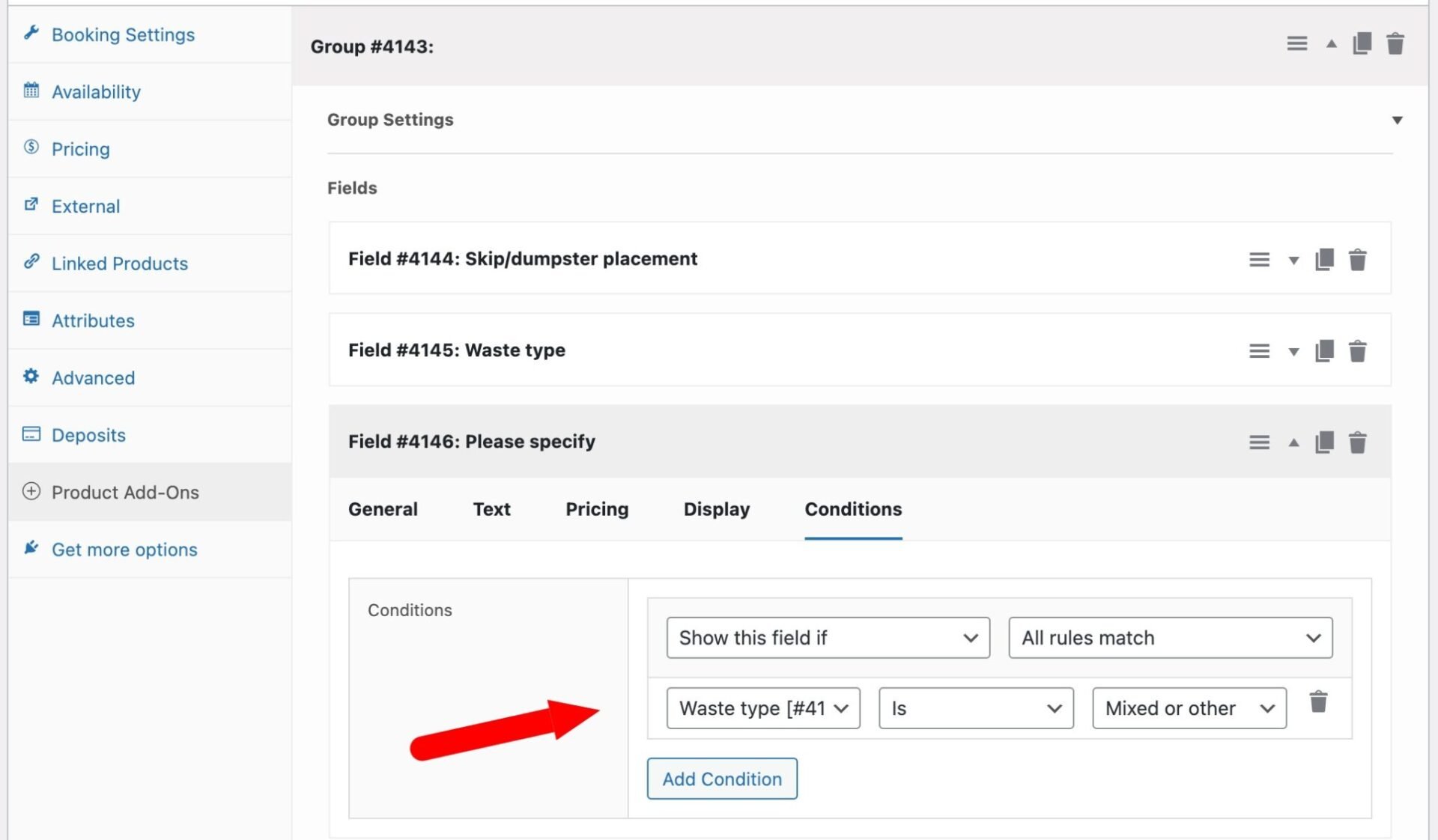Click the Pricing dollar icon in sidebar
The height and width of the screenshot is (840, 1438).
click(x=31, y=147)
